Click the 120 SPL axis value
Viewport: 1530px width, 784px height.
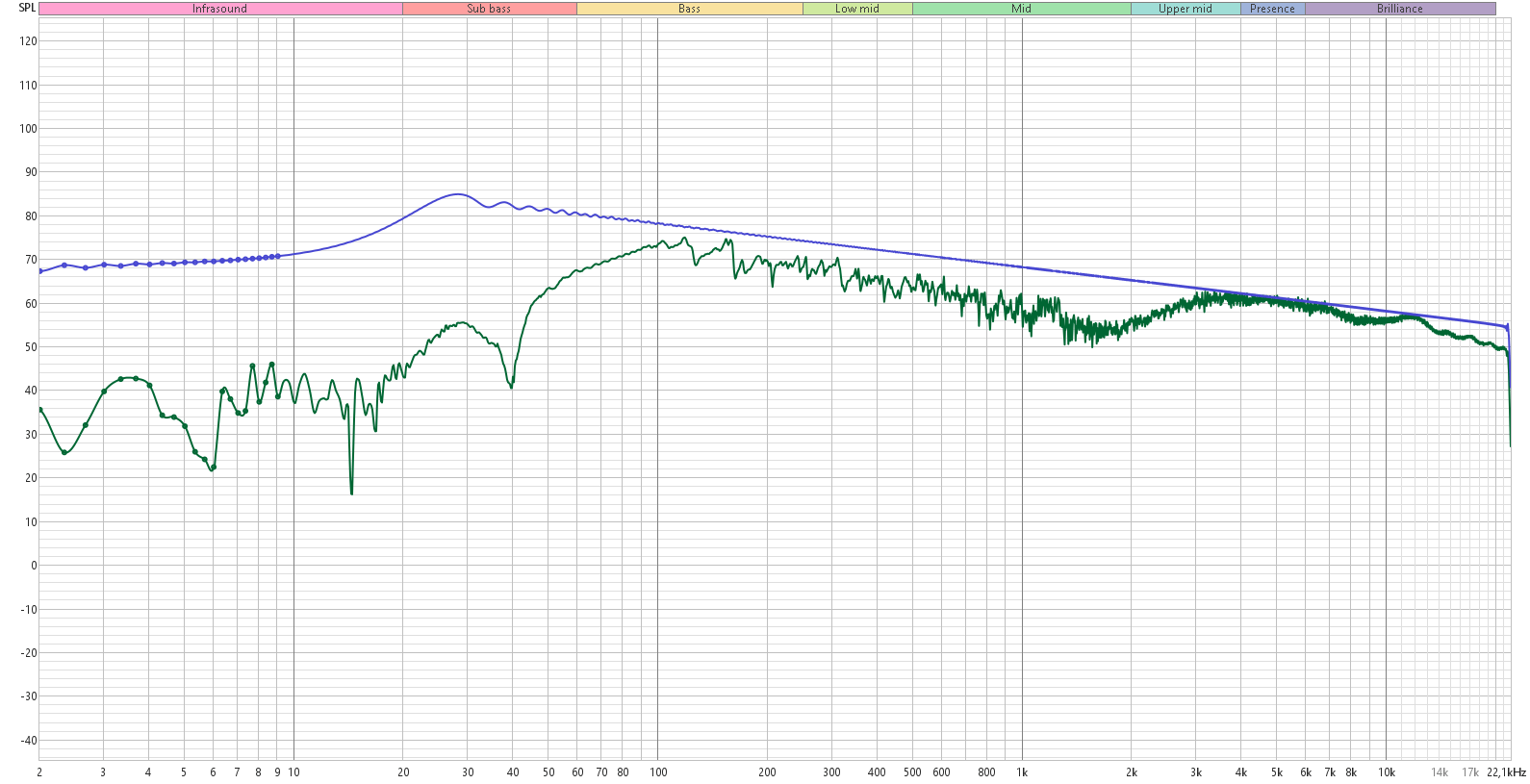(28, 41)
